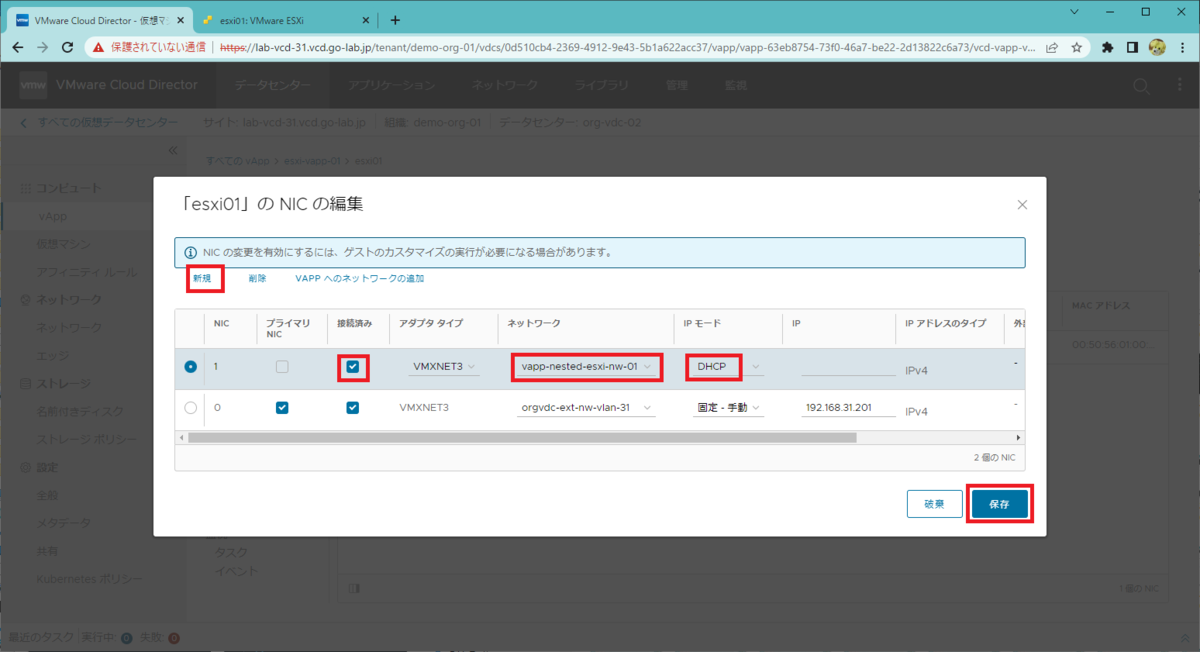Image resolution: width=1200 pixels, height=652 pixels.
Task: Open the vapp-nested-esxi-nw-01 network dropdown
Action: tap(586, 367)
